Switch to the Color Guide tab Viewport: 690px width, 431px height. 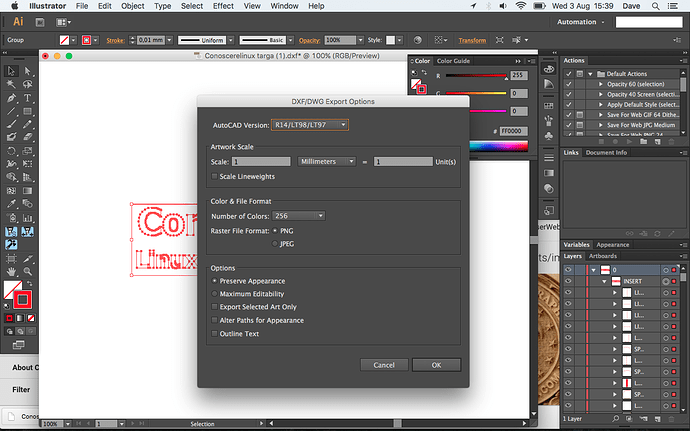pyautogui.click(x=453, y=61)
